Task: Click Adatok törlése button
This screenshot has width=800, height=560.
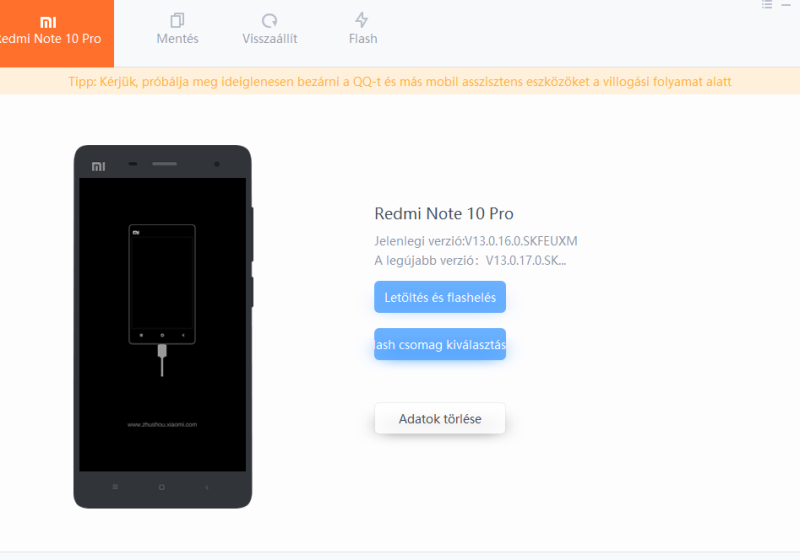Action: pyautogui.click(x=440, y=419)
